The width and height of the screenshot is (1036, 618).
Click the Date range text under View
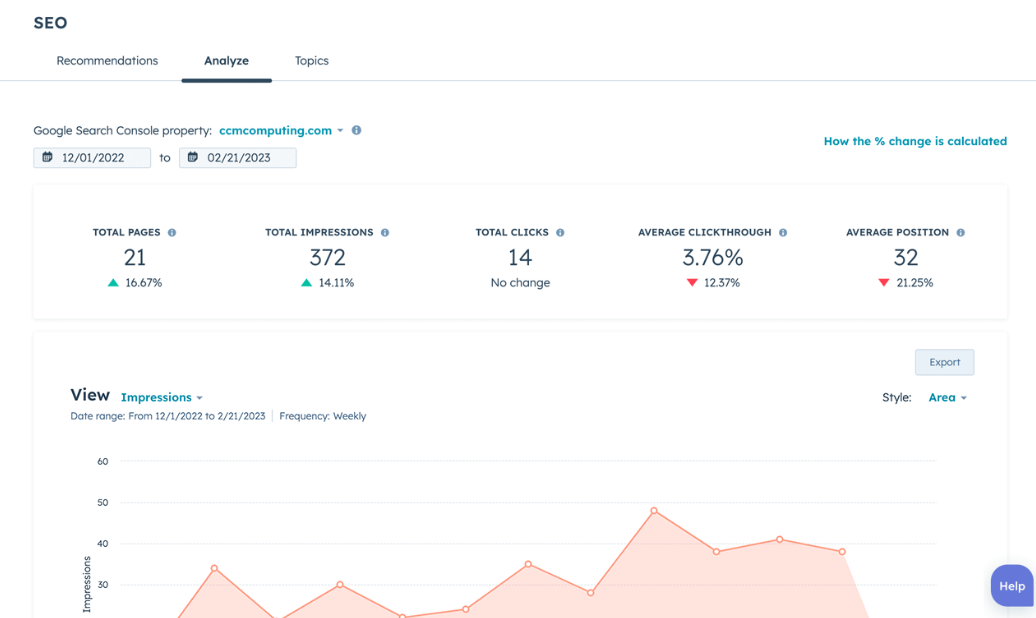(168, 416)
